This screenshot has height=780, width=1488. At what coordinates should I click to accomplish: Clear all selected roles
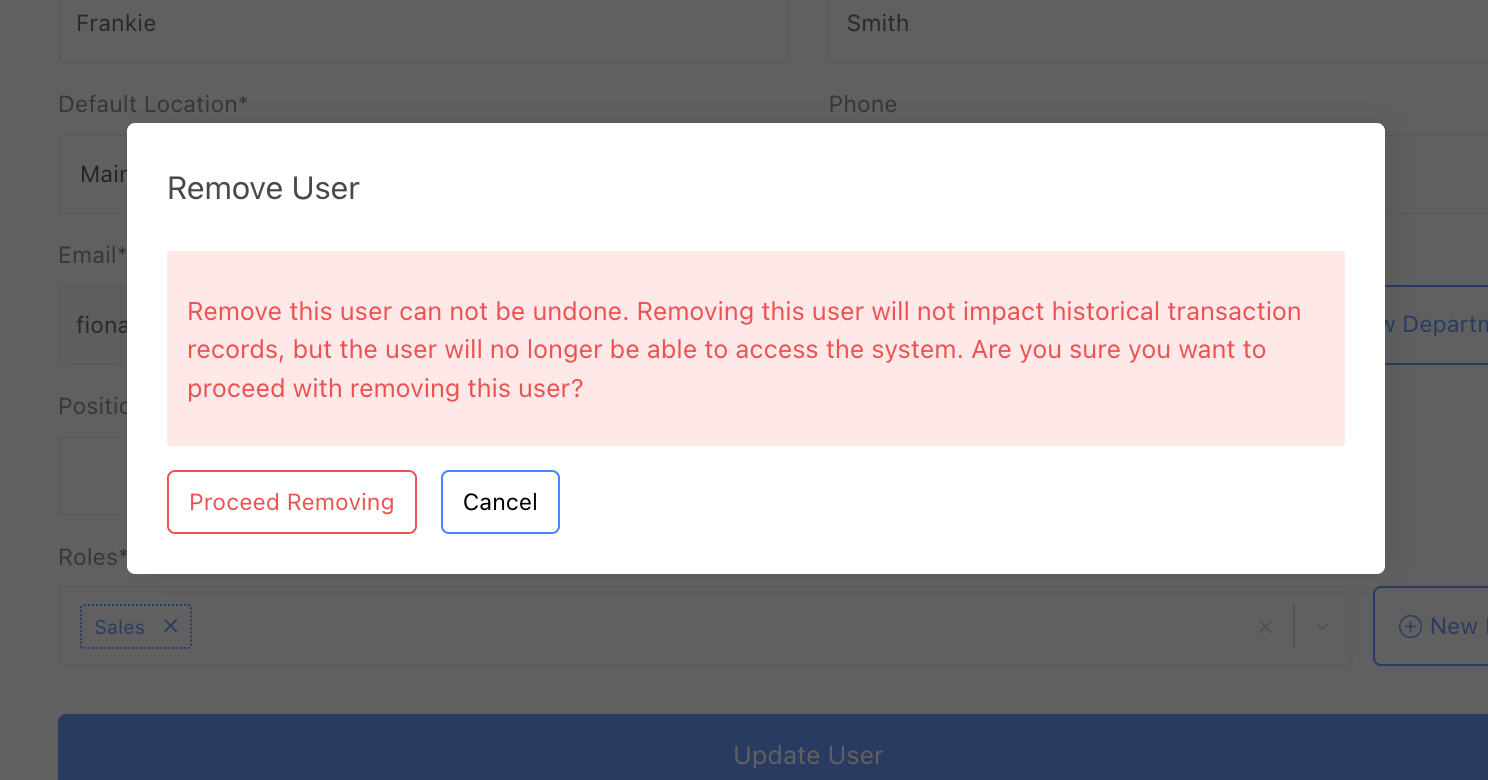(x=1265, y=627)
